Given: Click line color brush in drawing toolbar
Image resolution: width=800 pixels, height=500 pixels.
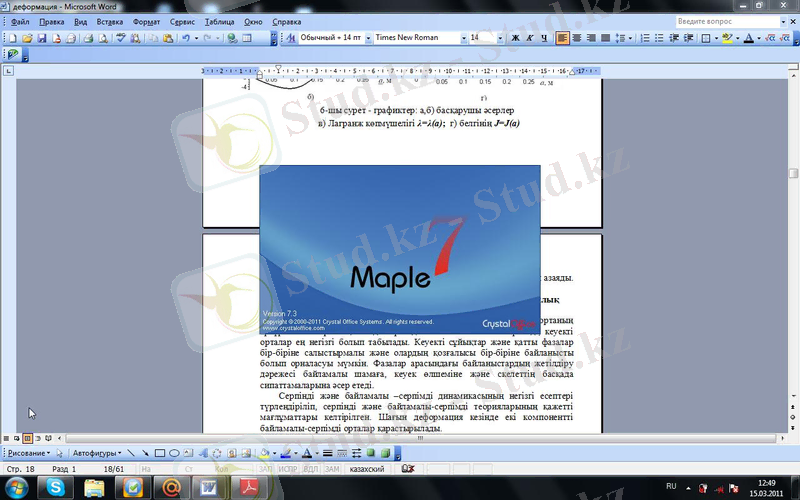Looking at the screenshot, I should [x=286, y=453].
